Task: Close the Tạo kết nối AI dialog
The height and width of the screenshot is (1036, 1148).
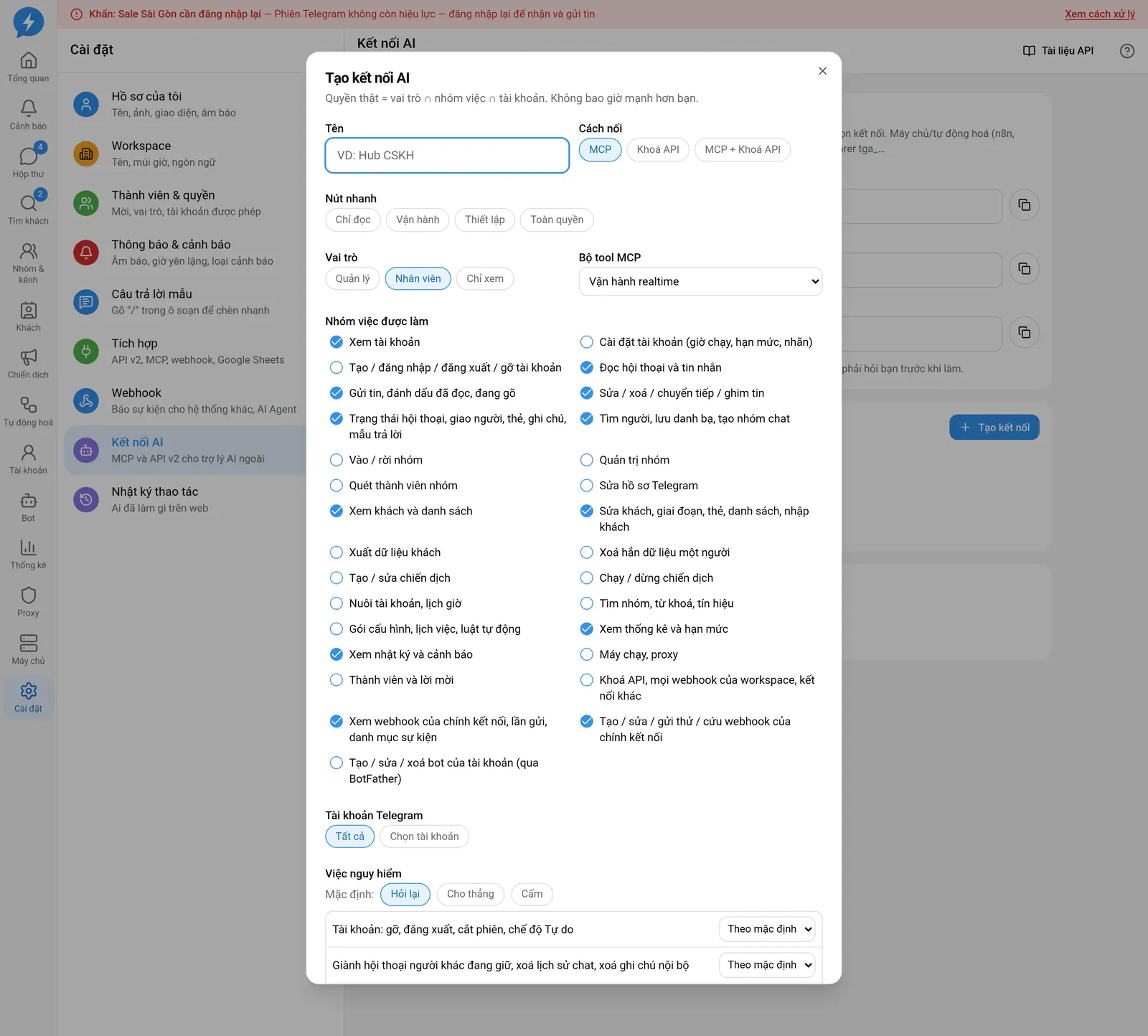Action: 822,71
